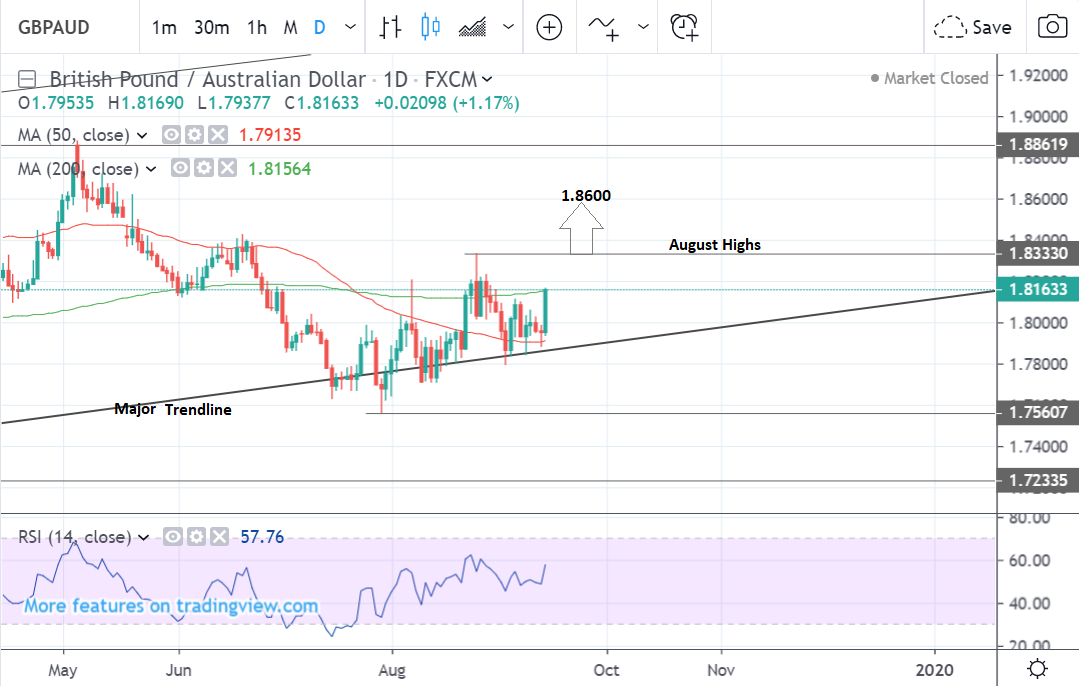Remove the MA 50 indicator
This screenshot has width=1081, height=690.
click(218, 134)
